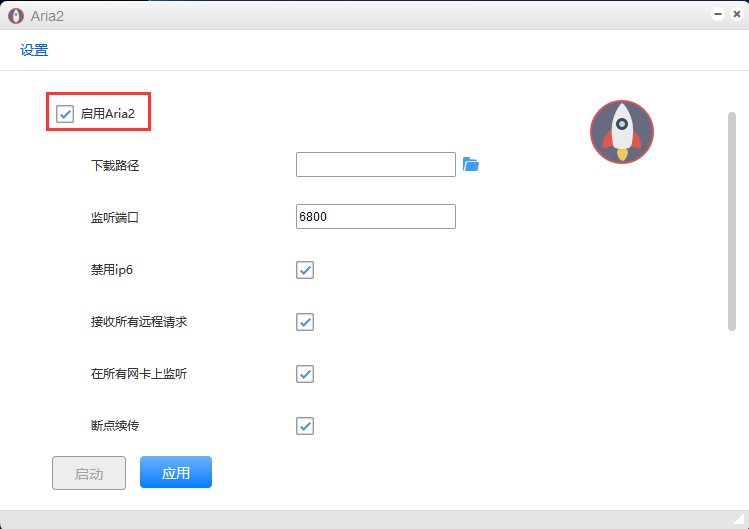Screen dimensions: 749x529
Task: Click the 启用Aria2 label text
Action: [107, 114]
